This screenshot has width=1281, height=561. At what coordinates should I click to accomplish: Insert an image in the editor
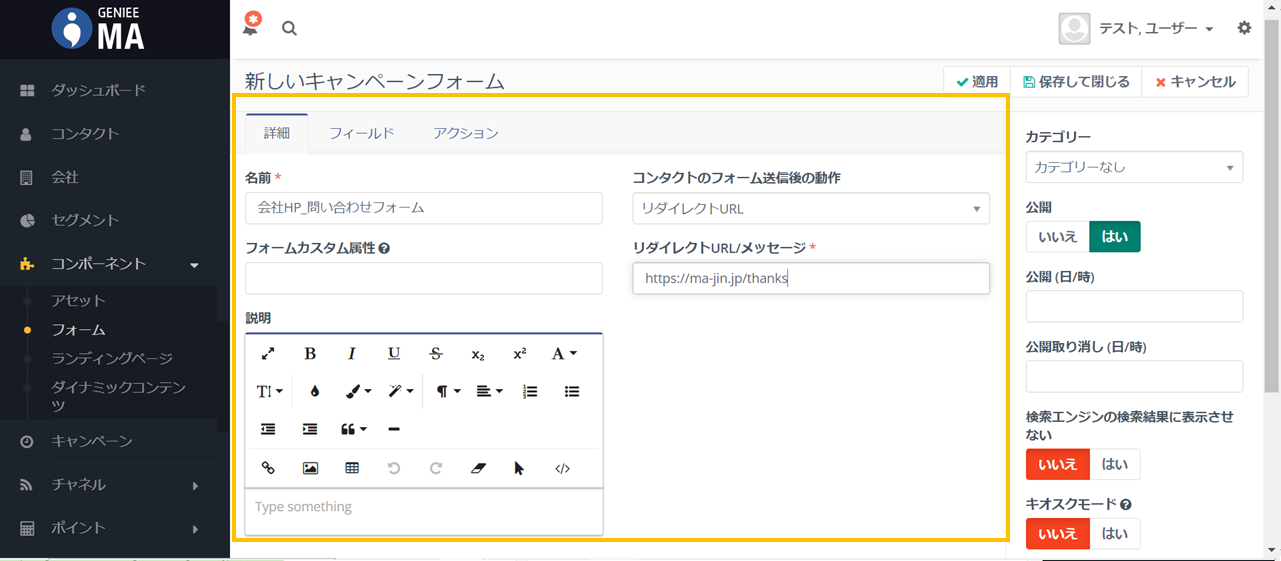point(310,468)
